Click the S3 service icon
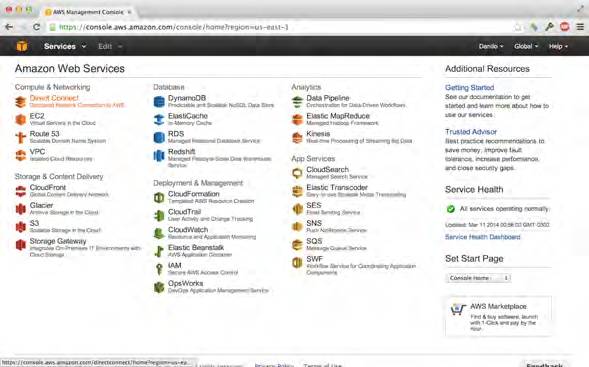 click(21, 227)
